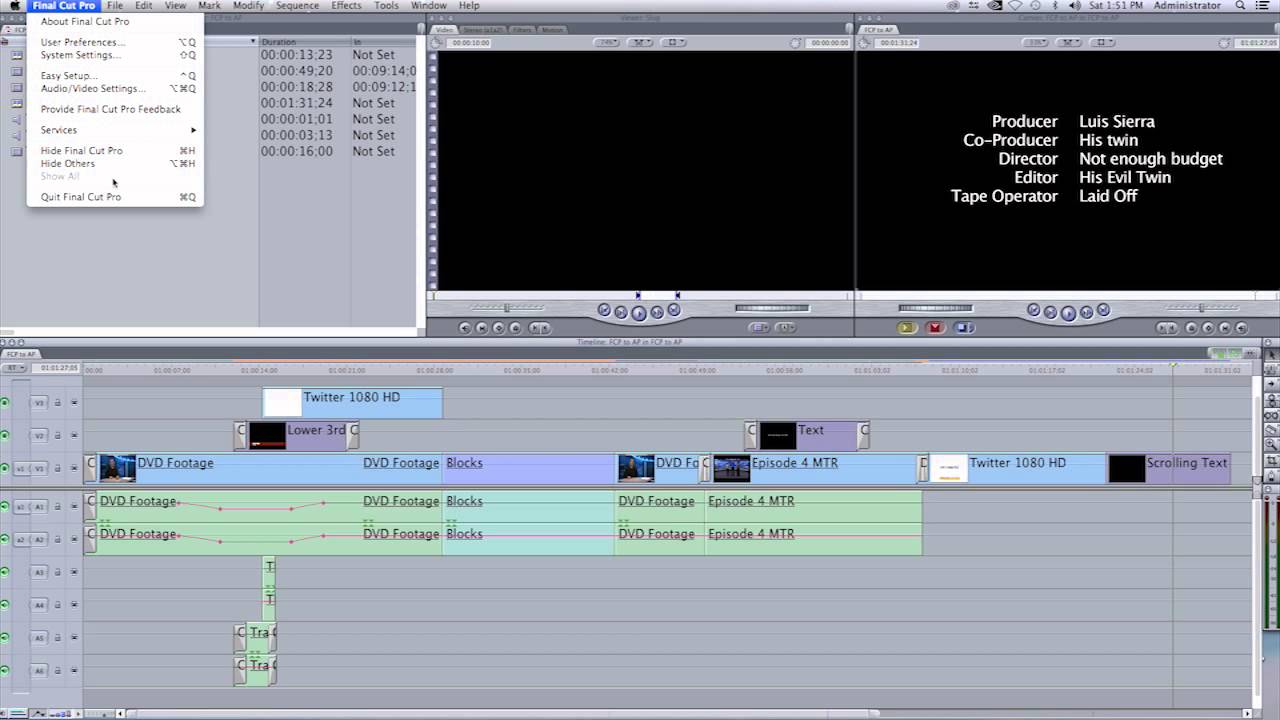This screenshot has height=720, width=1280.
Task: Toggle visibility of track V1
Action: coord(5,468)
